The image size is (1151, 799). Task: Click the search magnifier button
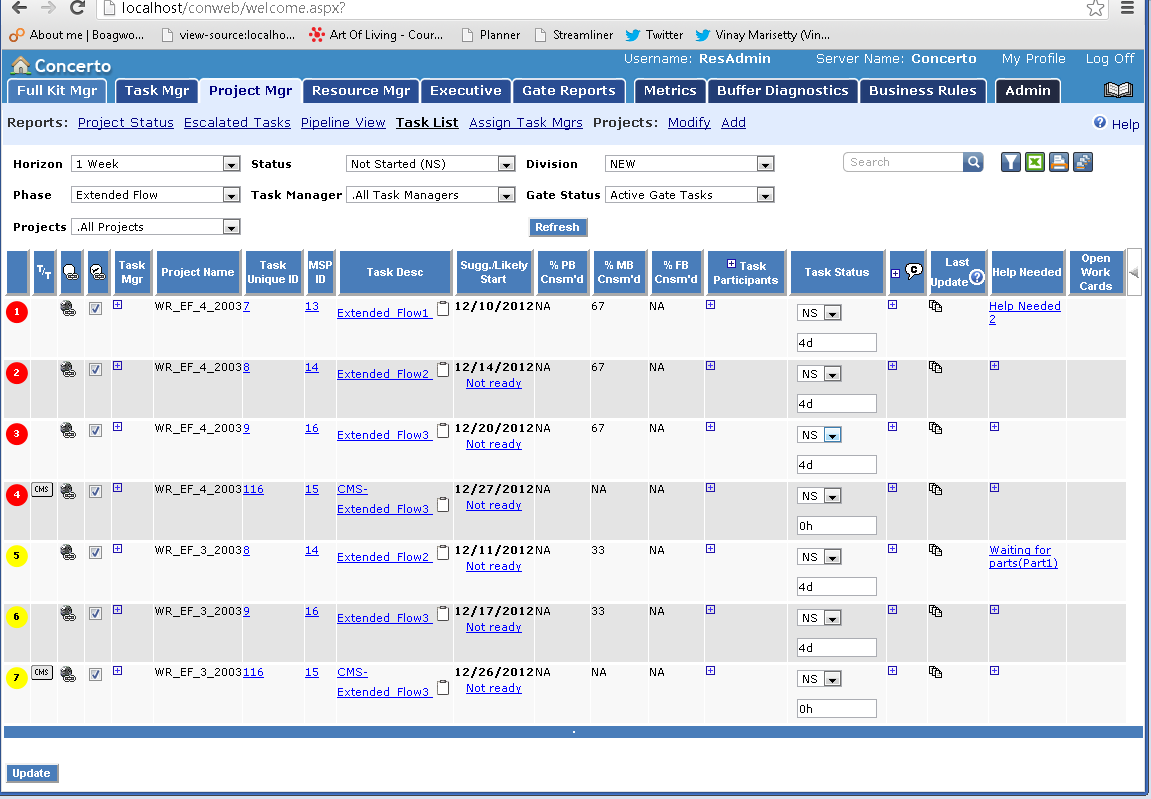(x=973, y=162)
